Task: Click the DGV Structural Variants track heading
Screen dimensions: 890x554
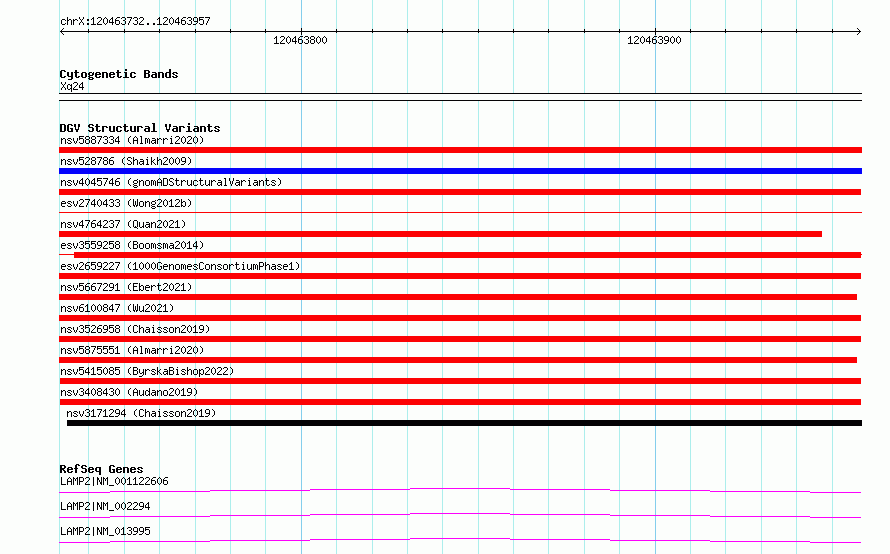Action: coord(140,128)
